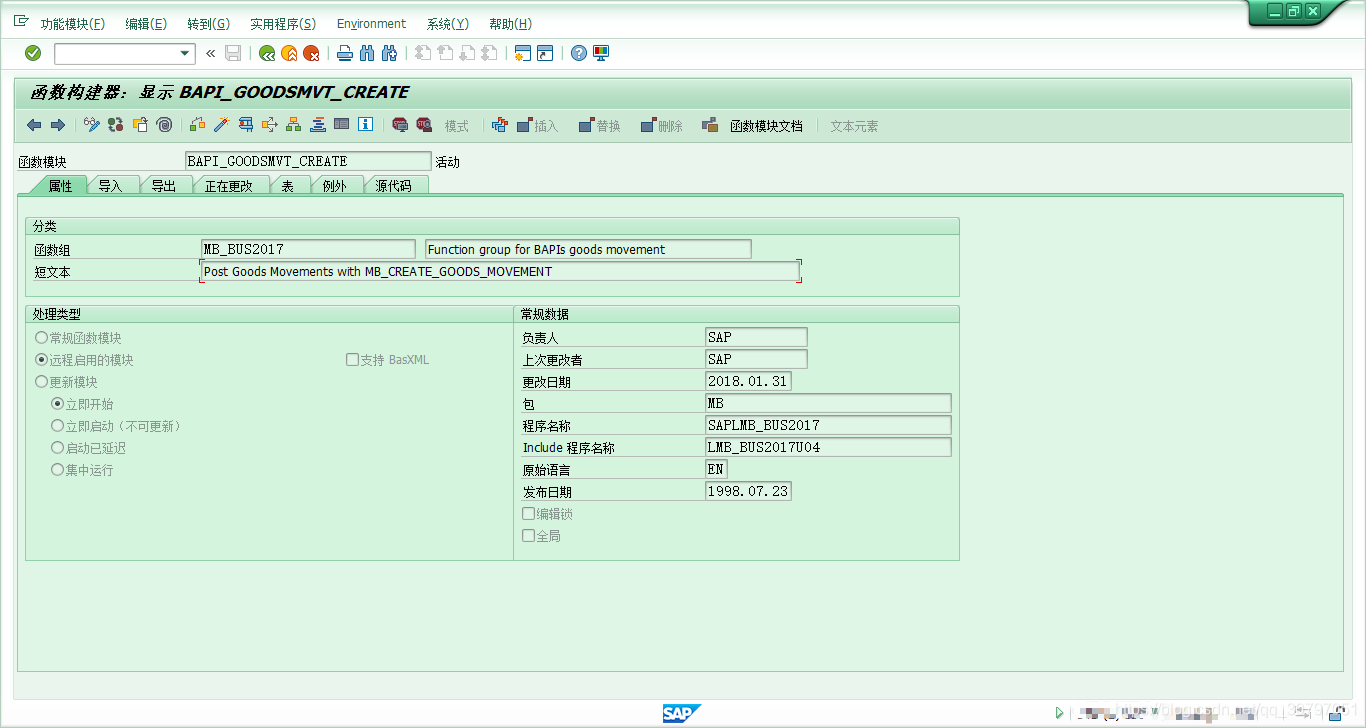Open the 转到(G) menu
Image resolution: width=1366 pixels, height=728 pixels.
[208, 24]
